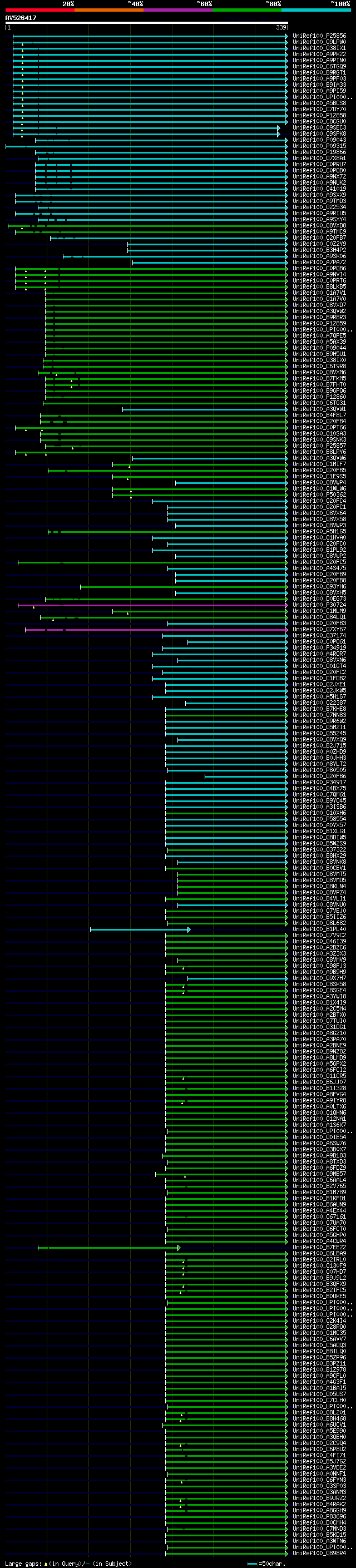356x1568 pixels.
Task: Click the green ~80% identity legend segment
Action: click(x=247, y=11)
